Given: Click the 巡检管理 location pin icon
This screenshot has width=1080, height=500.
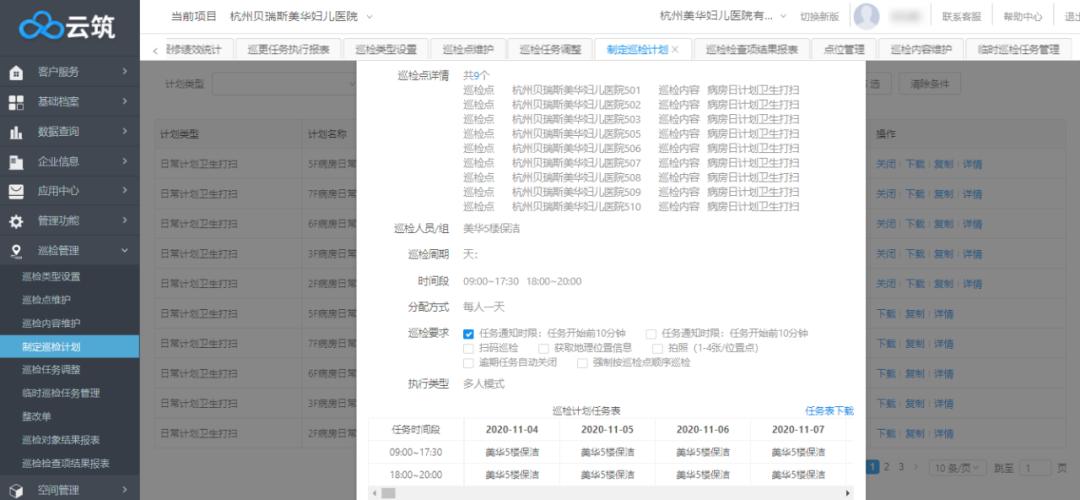Looking at the screenshot, I should 16,251.
